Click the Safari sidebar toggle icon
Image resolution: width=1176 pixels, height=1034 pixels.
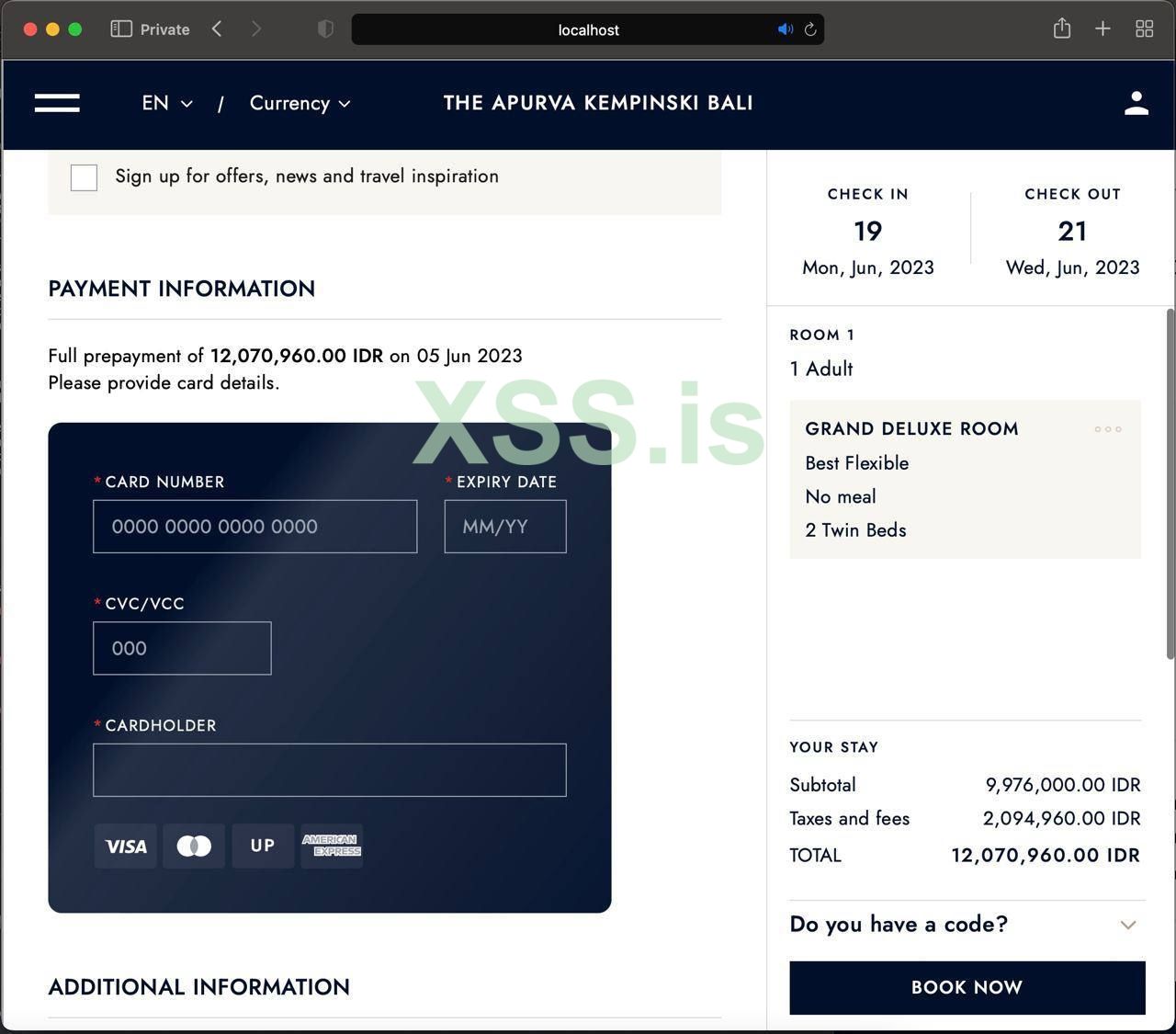point(121,29)
